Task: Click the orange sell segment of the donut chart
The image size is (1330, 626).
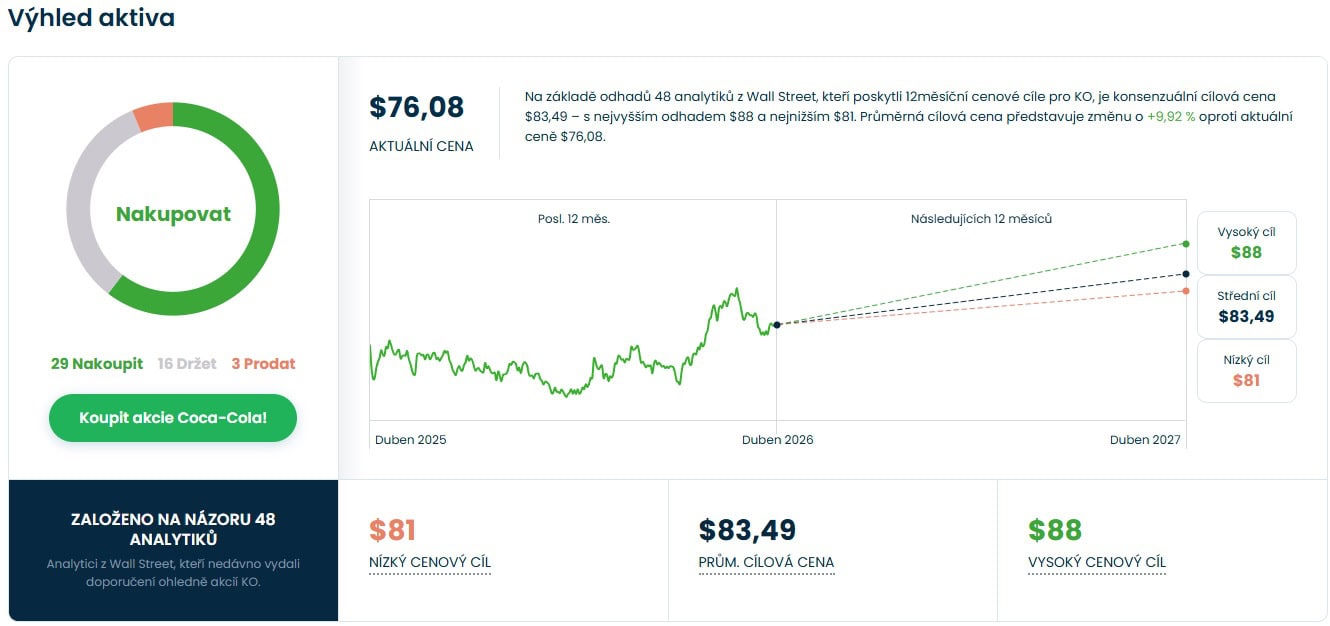Action: point(154,116)
